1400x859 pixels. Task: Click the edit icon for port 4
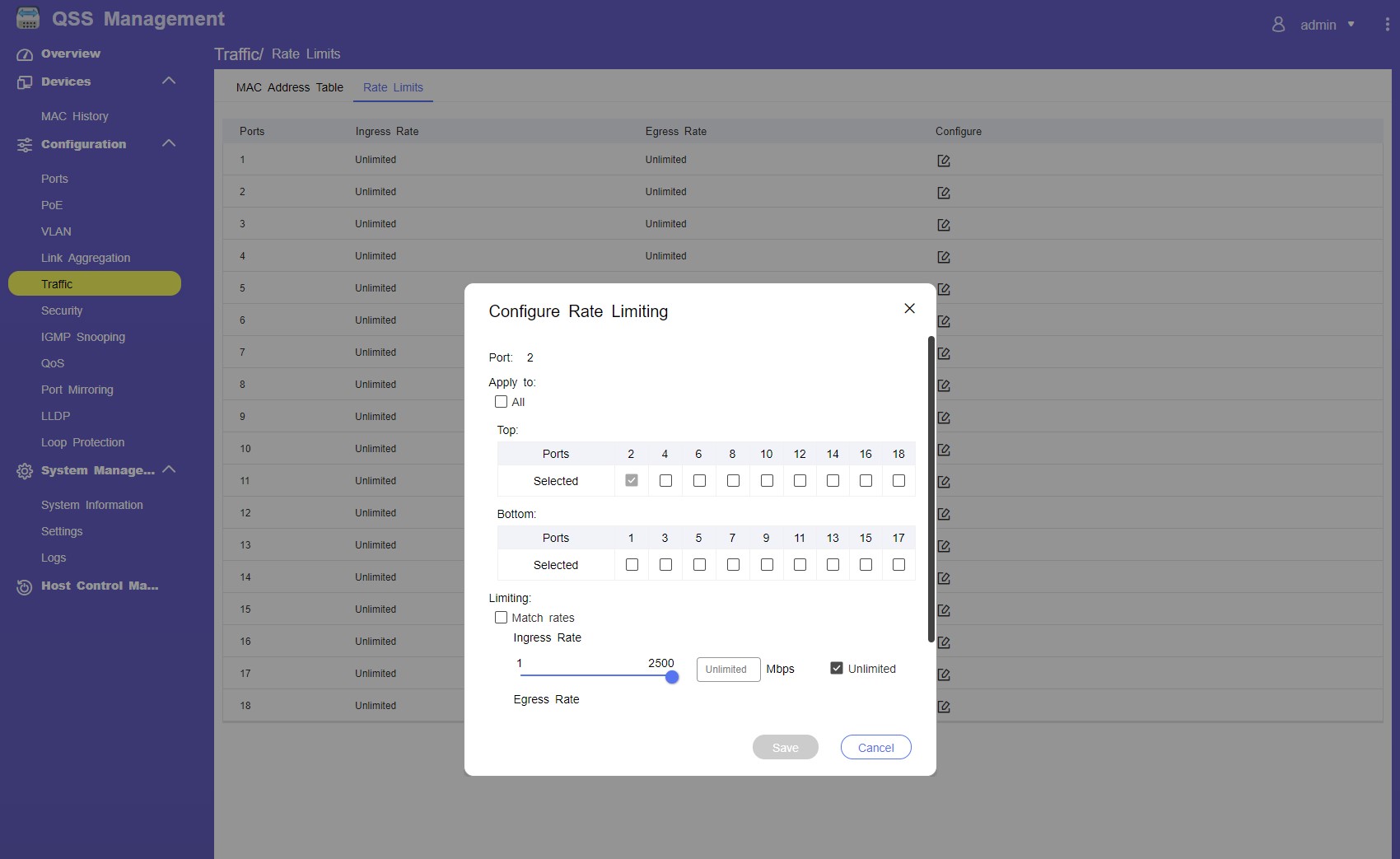(944, 257)
